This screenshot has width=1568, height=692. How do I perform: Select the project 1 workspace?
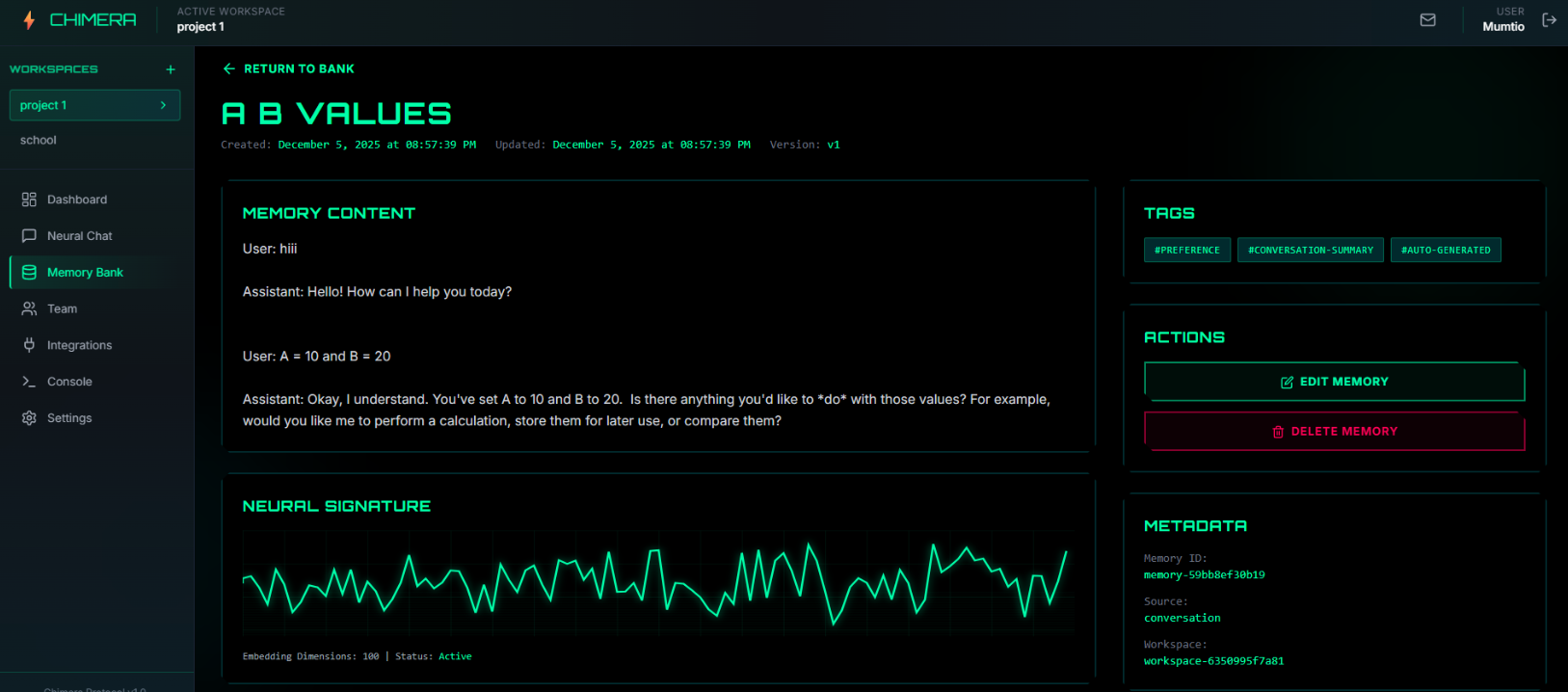[94, 105]
